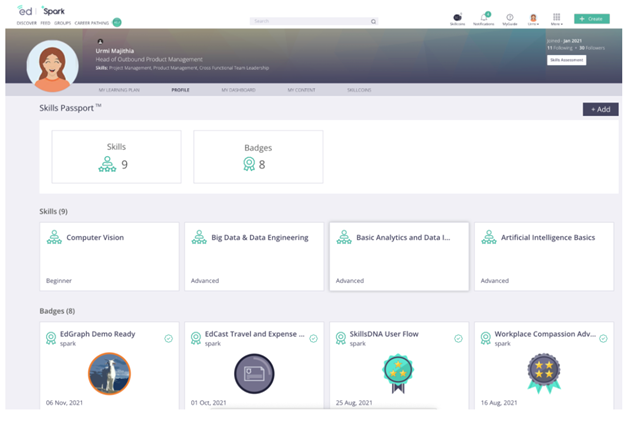Open the More apps grid menu
The width and height of the screenshot is (624, 425).
click(556, 17)
